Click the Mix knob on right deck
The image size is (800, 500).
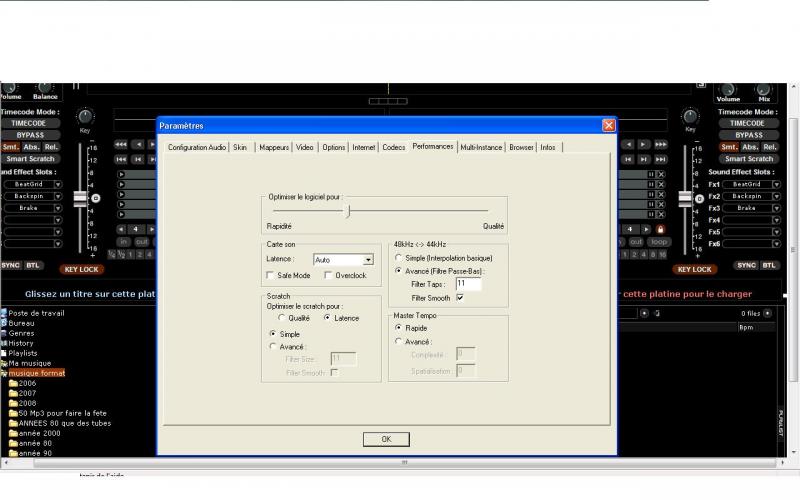[x=765, y=88]
